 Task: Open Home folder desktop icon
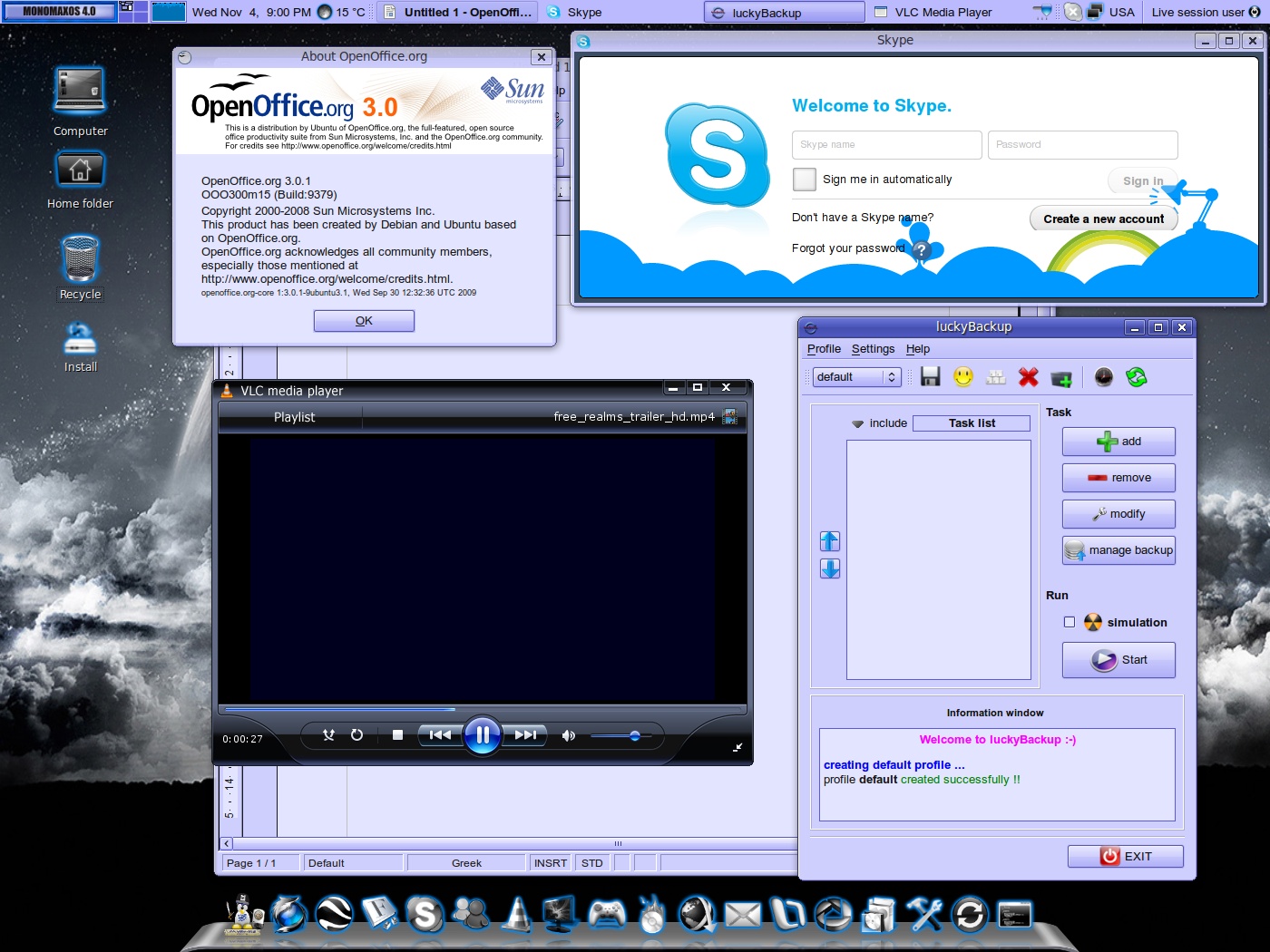coord(80,179)
